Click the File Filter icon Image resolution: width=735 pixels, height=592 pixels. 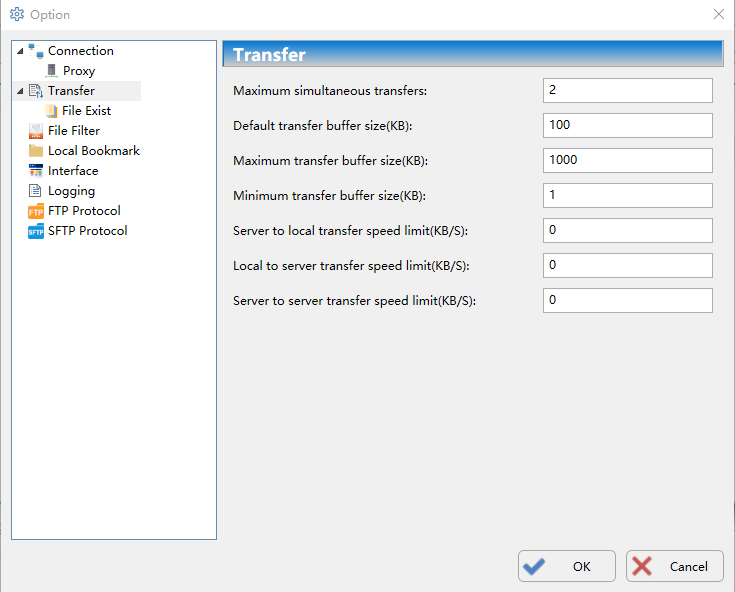click(x=36, y=131)
